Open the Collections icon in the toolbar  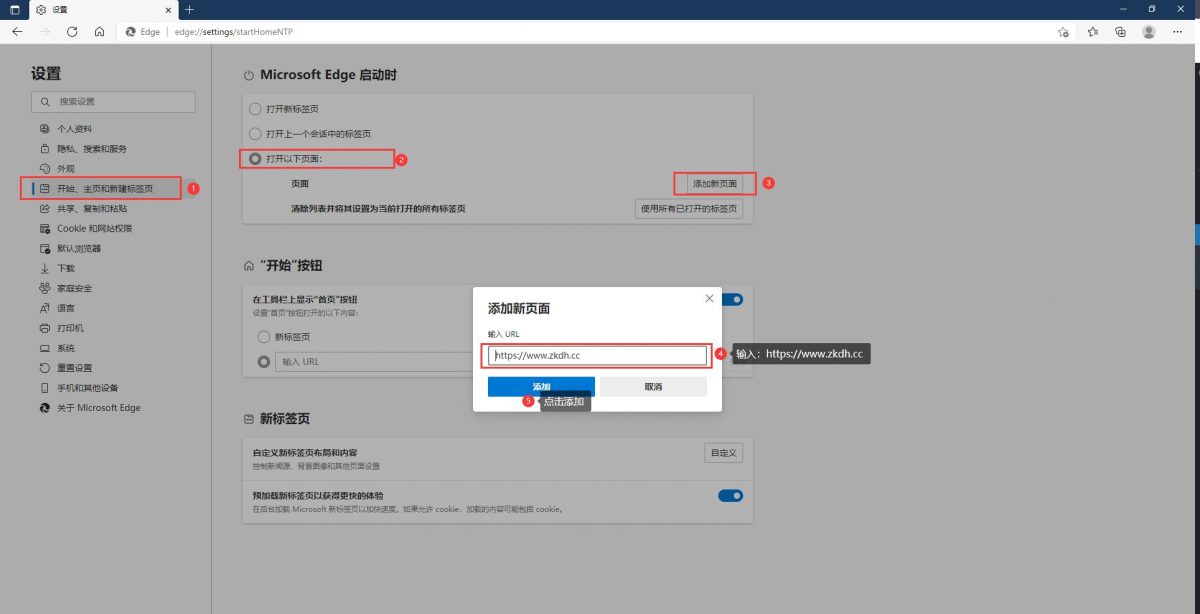pos(1121,32)
